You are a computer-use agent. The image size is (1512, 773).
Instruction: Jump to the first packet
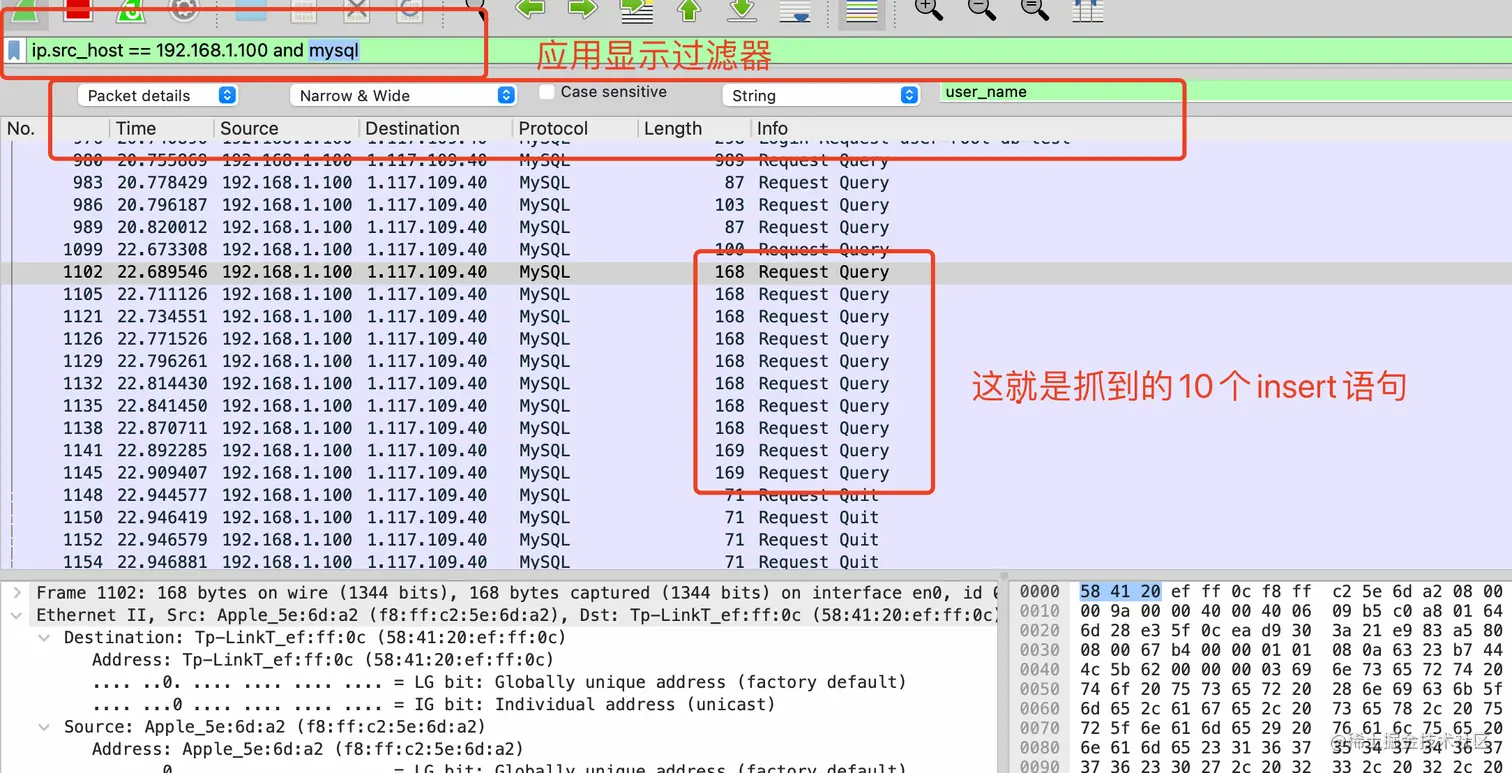pos(688,10)
